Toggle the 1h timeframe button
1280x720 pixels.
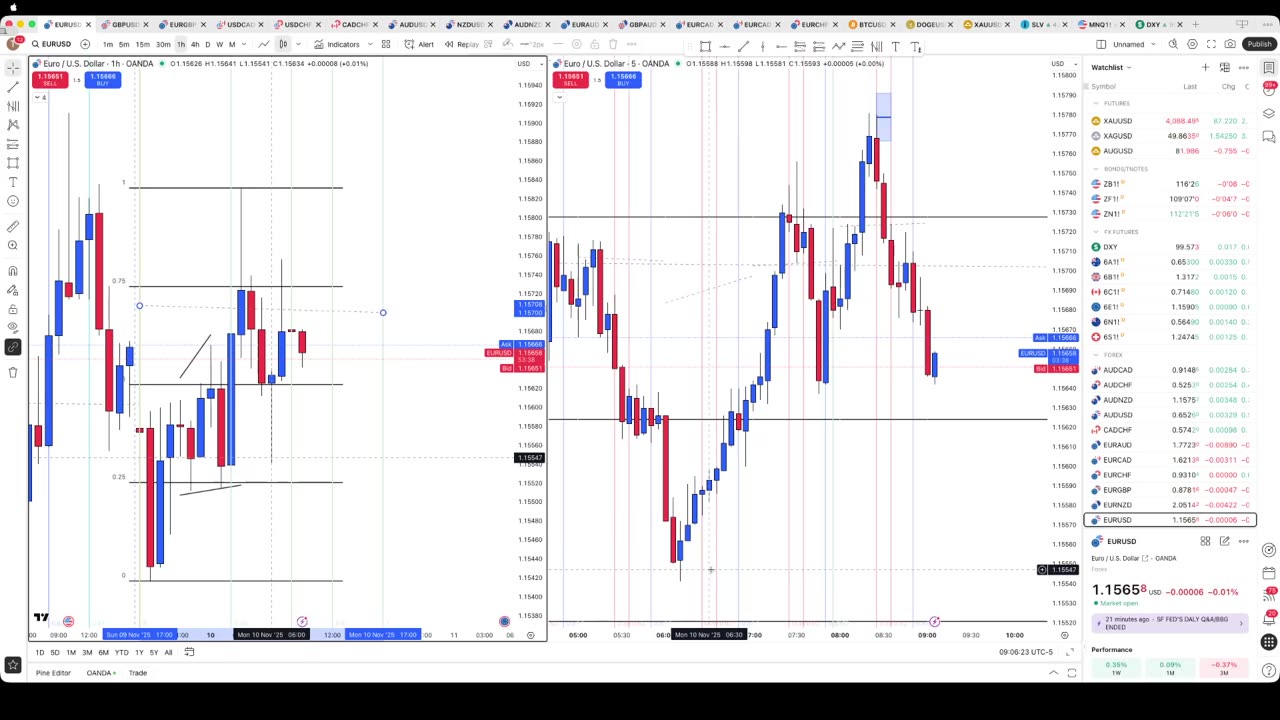pyautogui.click(x=181, y=44)
